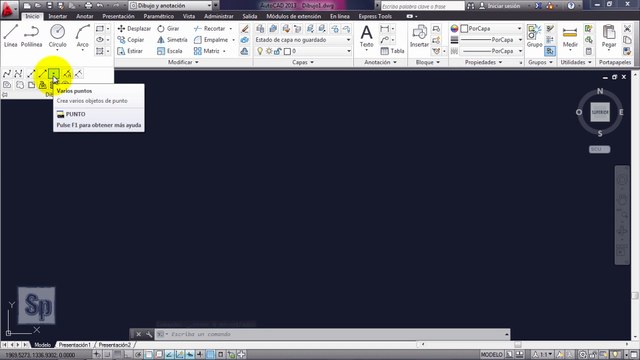
Task: Click the linear dimension icon in Anotación
Action: 384,29
